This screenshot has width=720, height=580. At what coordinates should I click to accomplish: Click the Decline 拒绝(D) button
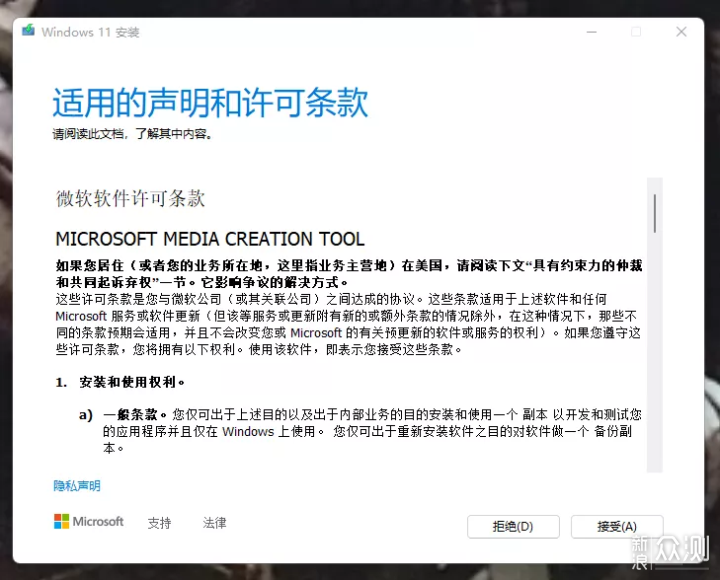click(x=513, y=526)
